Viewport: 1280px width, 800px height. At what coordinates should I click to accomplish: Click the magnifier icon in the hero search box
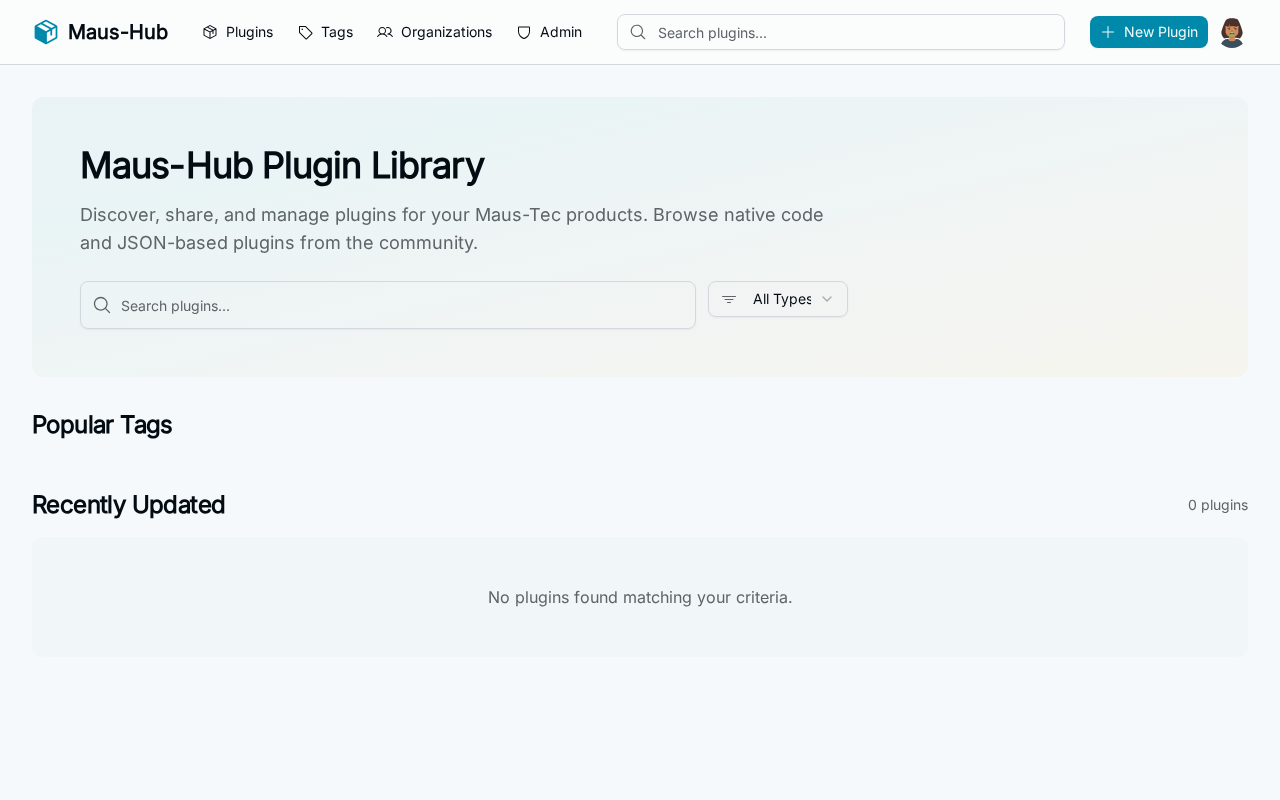[x=102, y=305]
